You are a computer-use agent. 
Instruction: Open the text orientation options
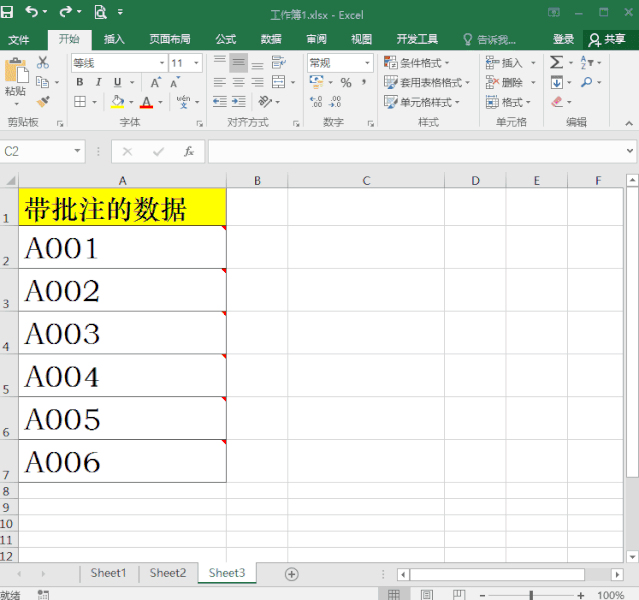click(265, 101)
